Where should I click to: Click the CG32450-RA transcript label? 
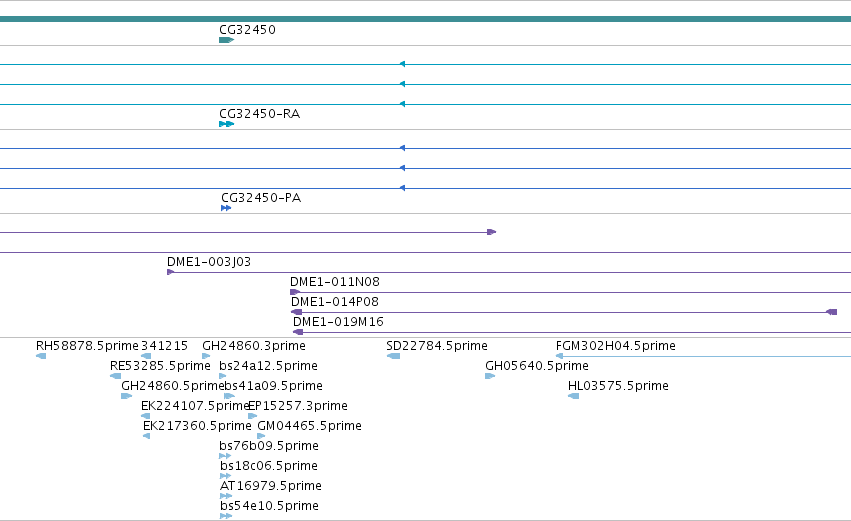pyautogui.click(x=259, y=114)
